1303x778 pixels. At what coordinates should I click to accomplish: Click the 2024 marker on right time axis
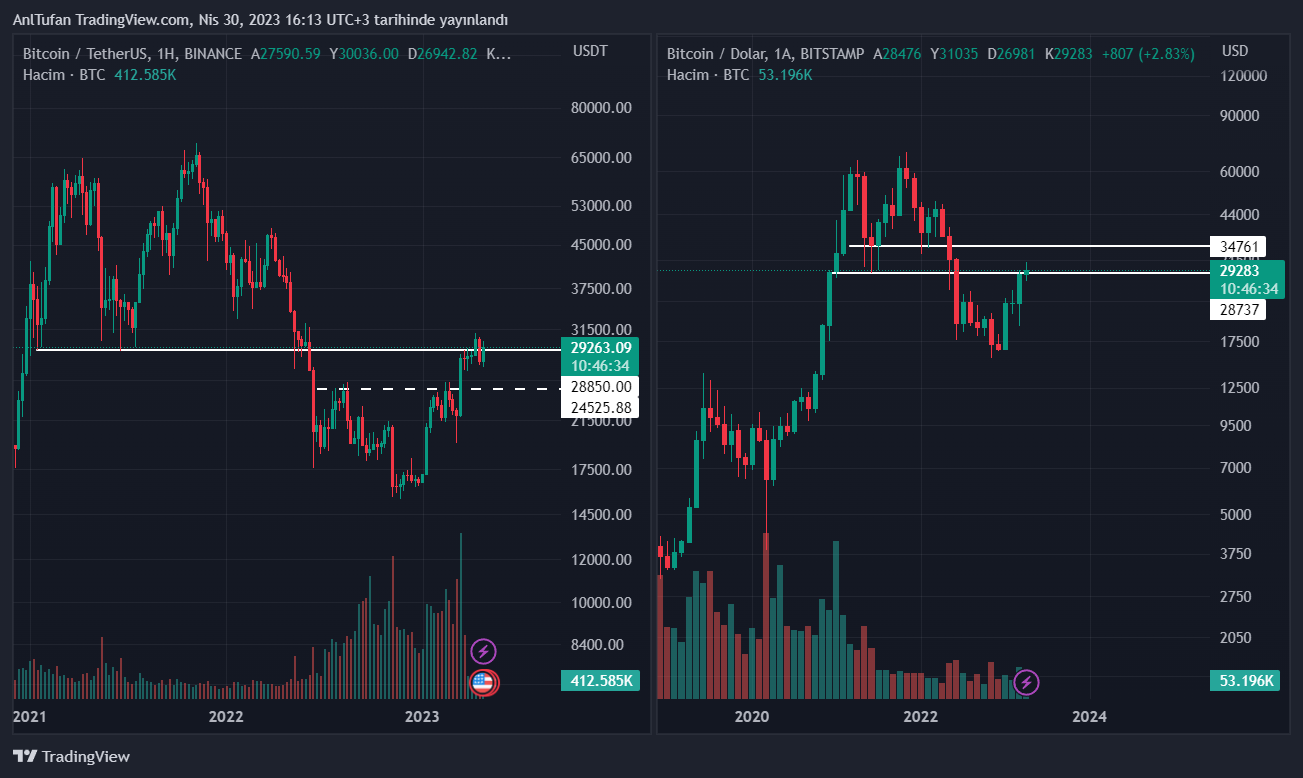(x=1089, y=716)
